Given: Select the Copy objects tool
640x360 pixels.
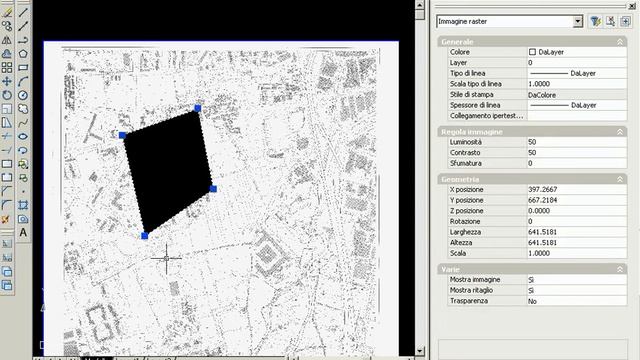Looking at the screenshot, I should [x=7, y=26].
